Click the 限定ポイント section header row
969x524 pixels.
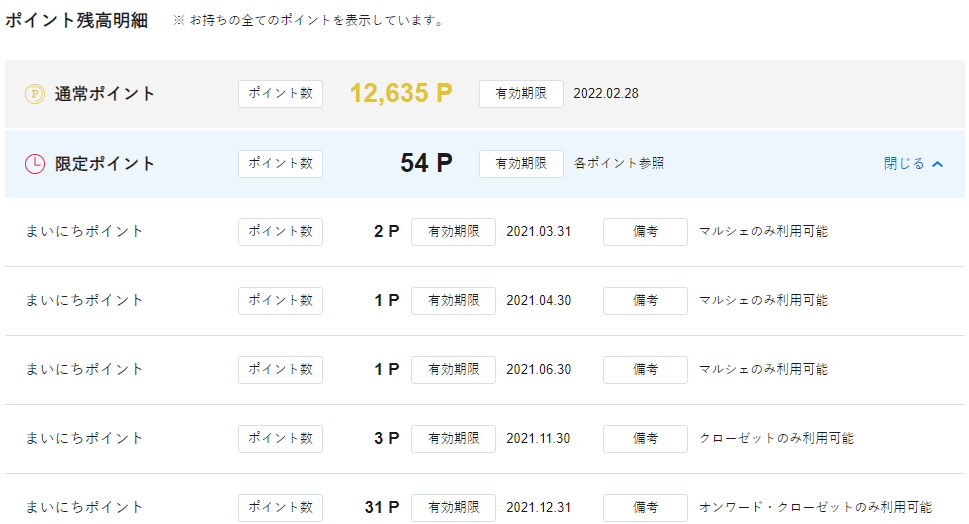pos(484,164)
